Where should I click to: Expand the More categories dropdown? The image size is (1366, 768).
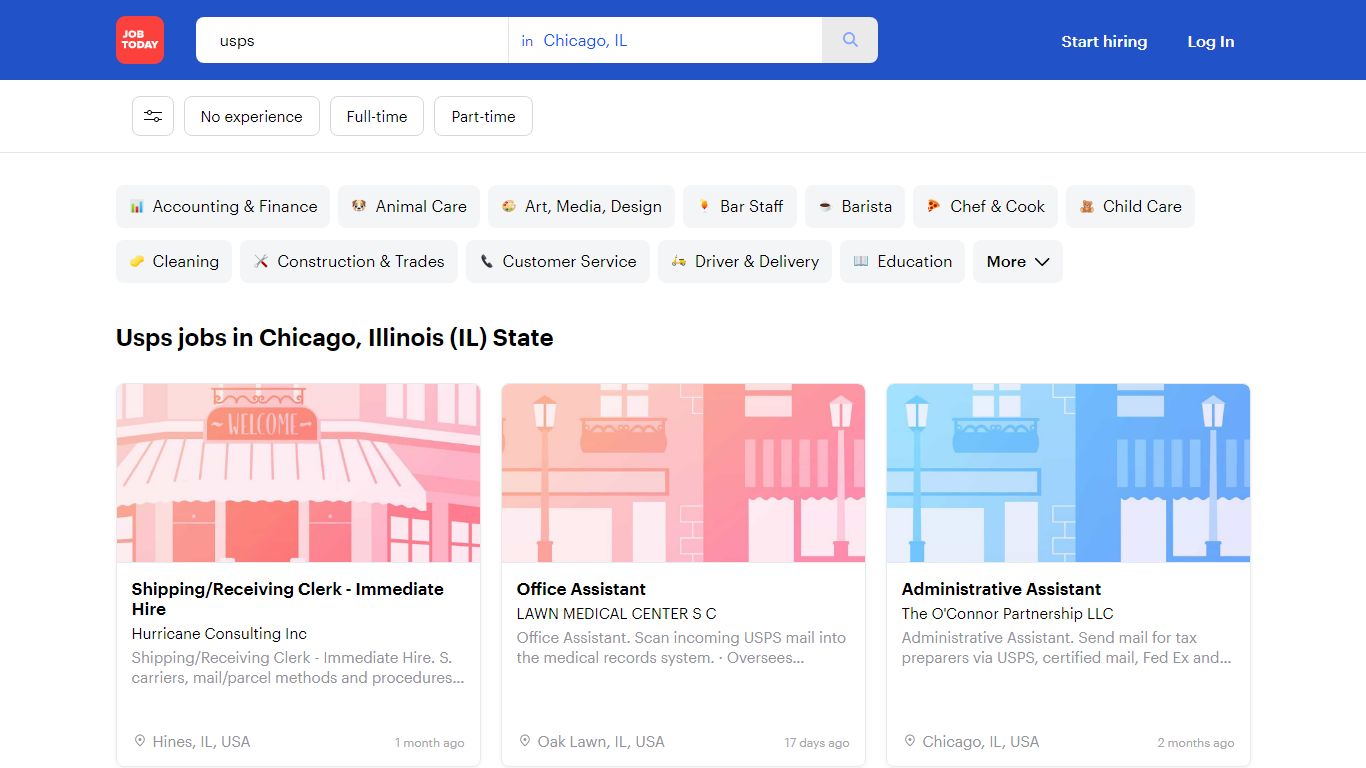point(1018,262)
